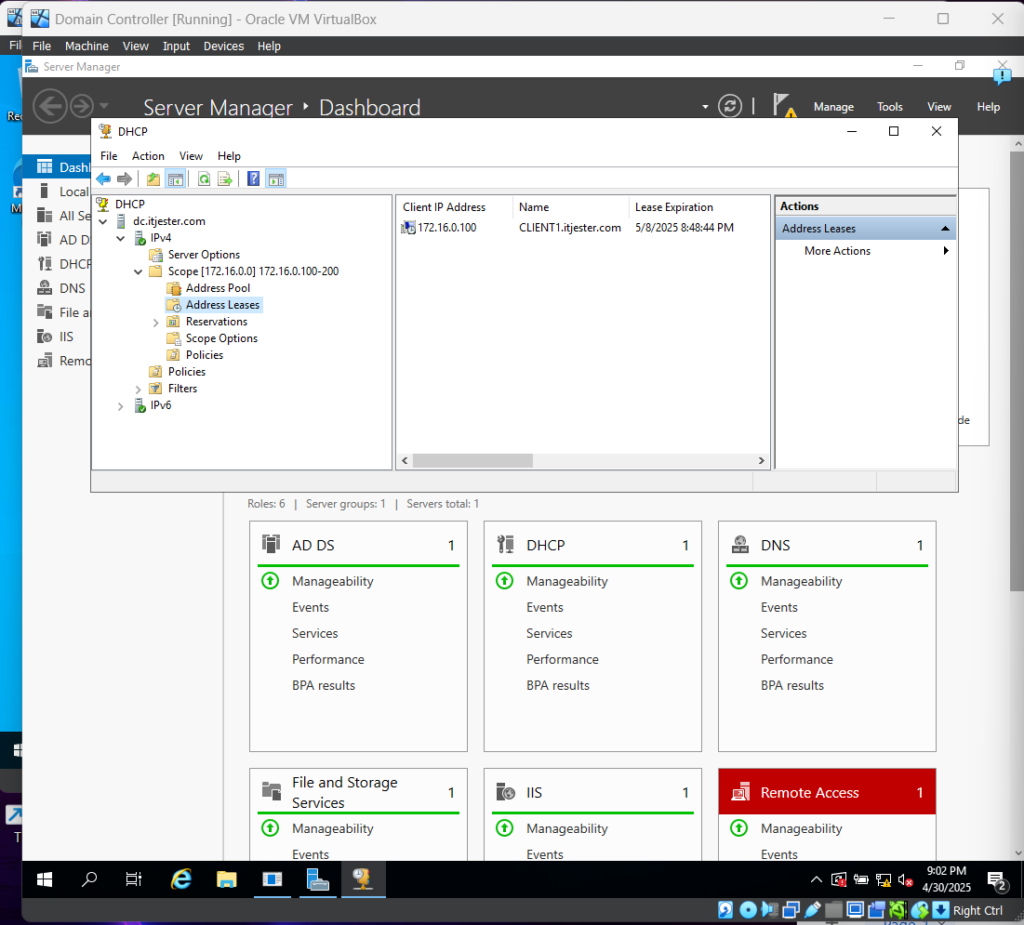Image resolution: width=1024 pixels, height=925 pixels.
Task: Click the lease list scroll right arrow
Action: [x=761, y=461]
